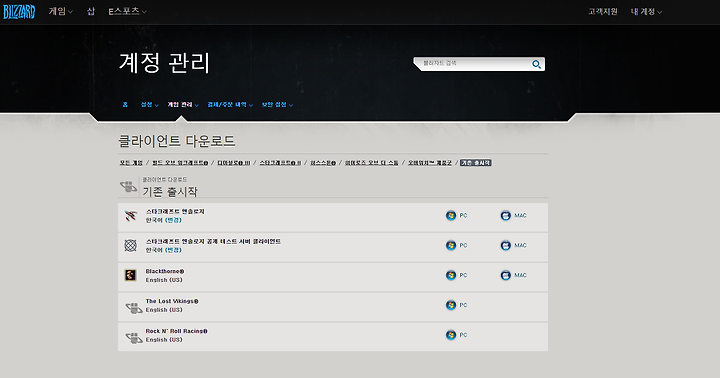The height and width of the screenshot is (378, 720).
Task: Open the 게임 dropdown in the top bar
Action: click(x=61, y=11)
